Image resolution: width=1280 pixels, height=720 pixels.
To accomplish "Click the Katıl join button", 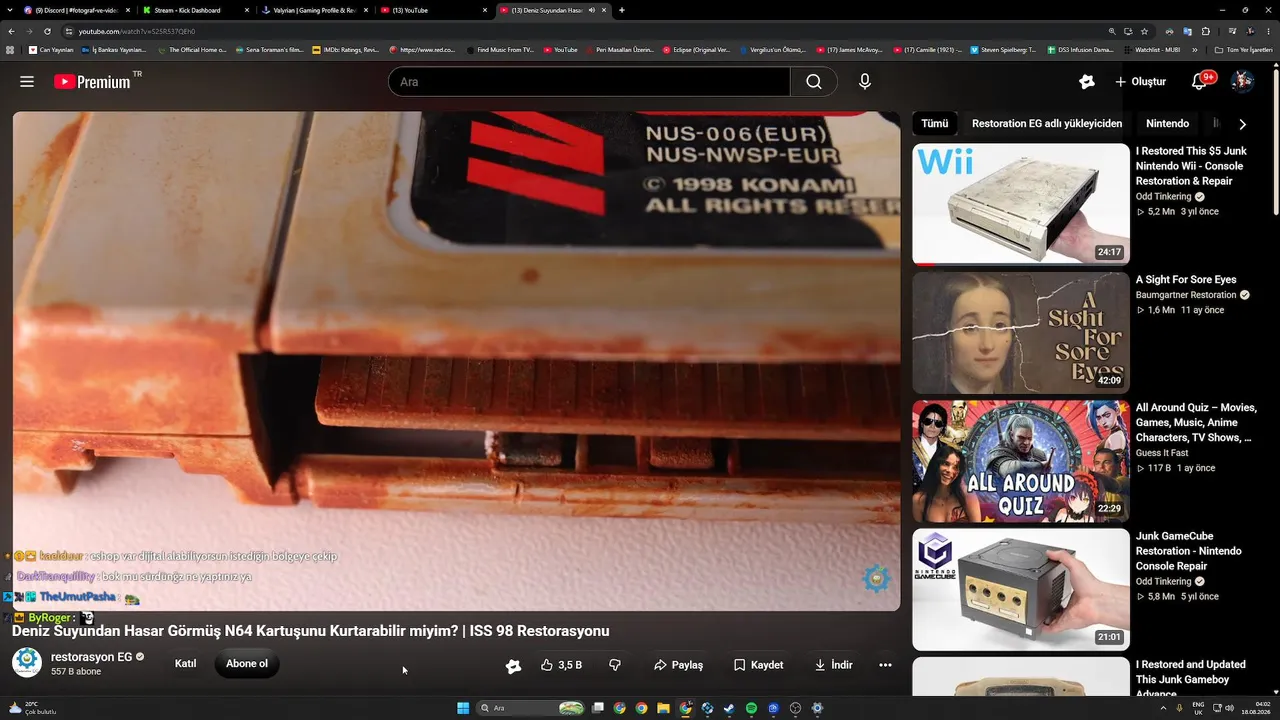I will (x=186, y=664).
